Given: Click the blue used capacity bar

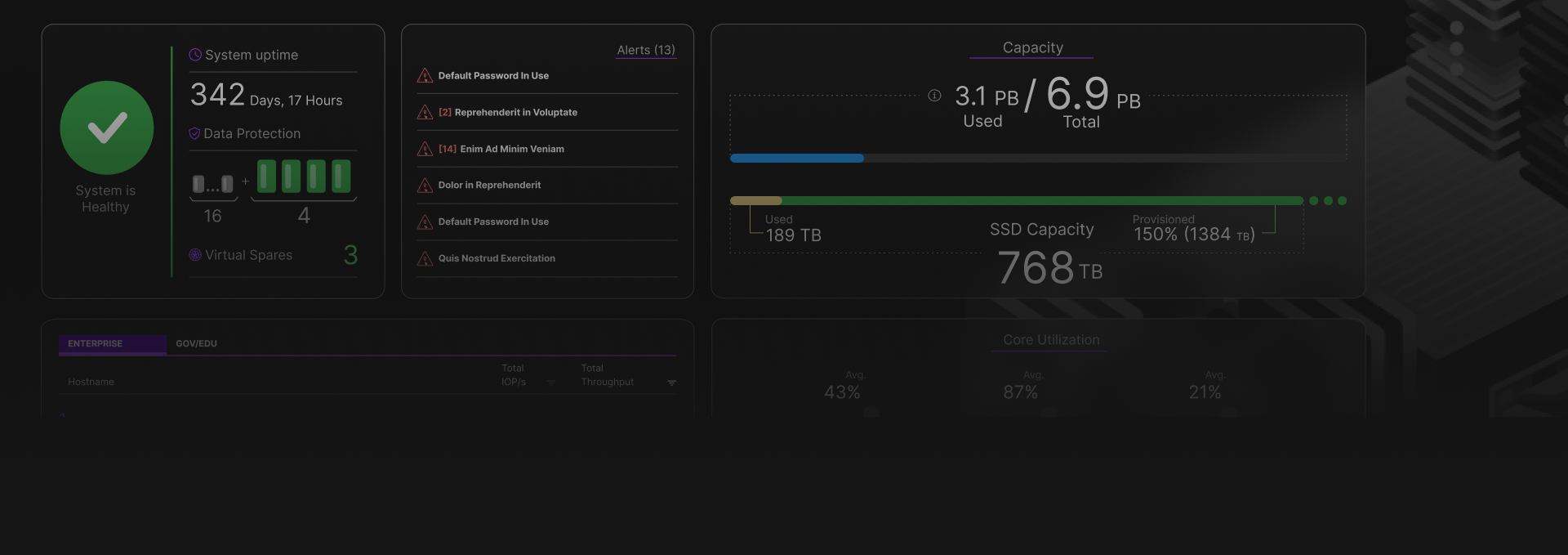Looking at the screenshot, I should coord(796,159).
